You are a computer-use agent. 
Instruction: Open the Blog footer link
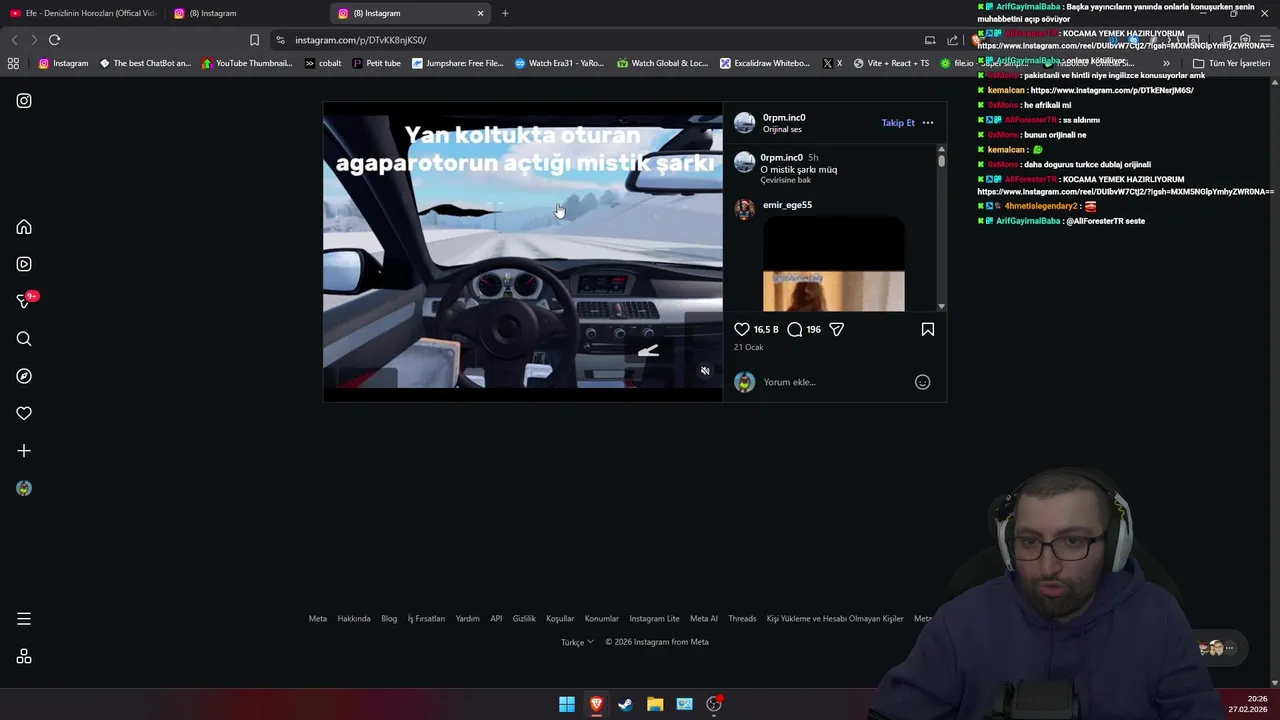(389, 619)
